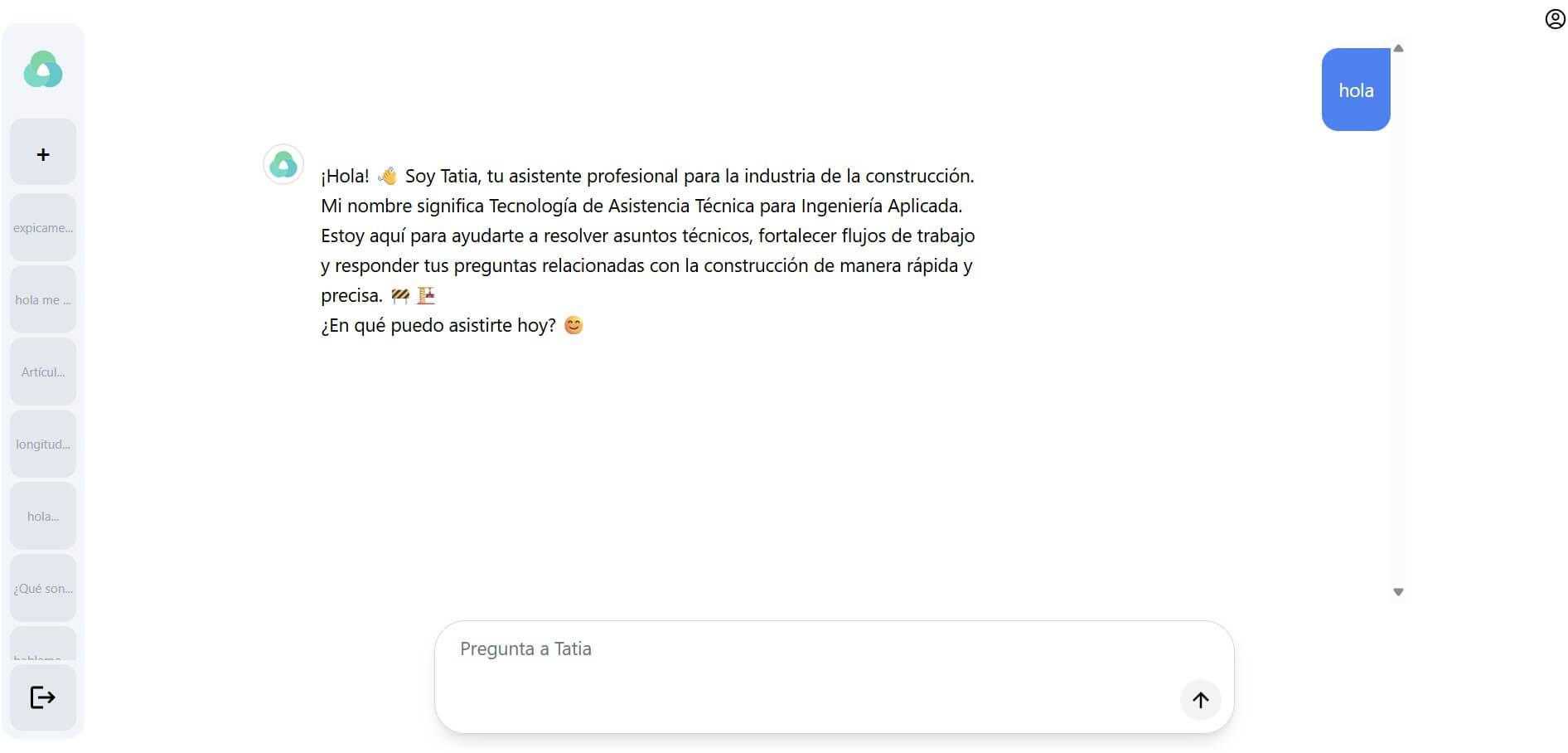Log out using the exit icon at sidebar bottom
Image resolution: width=1568 pixels, height=753 pixels.
tap(42, 697)
